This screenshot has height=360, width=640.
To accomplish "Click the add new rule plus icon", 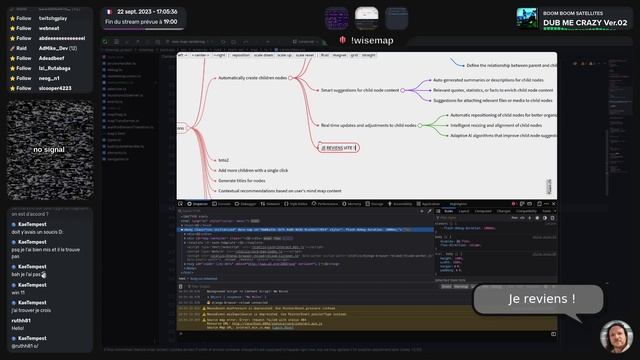I will tap(530, 218).
